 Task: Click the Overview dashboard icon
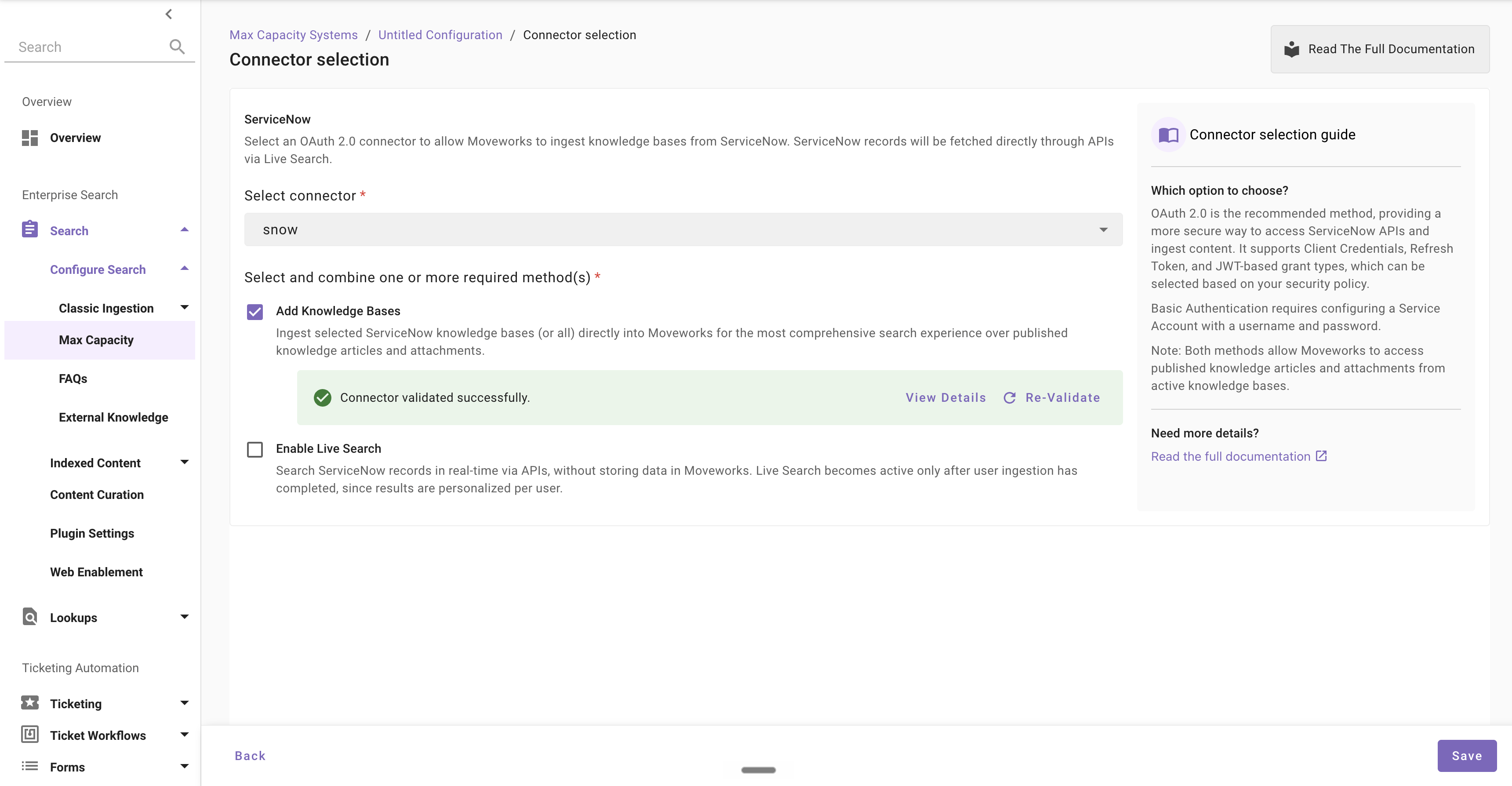[29, 138]
